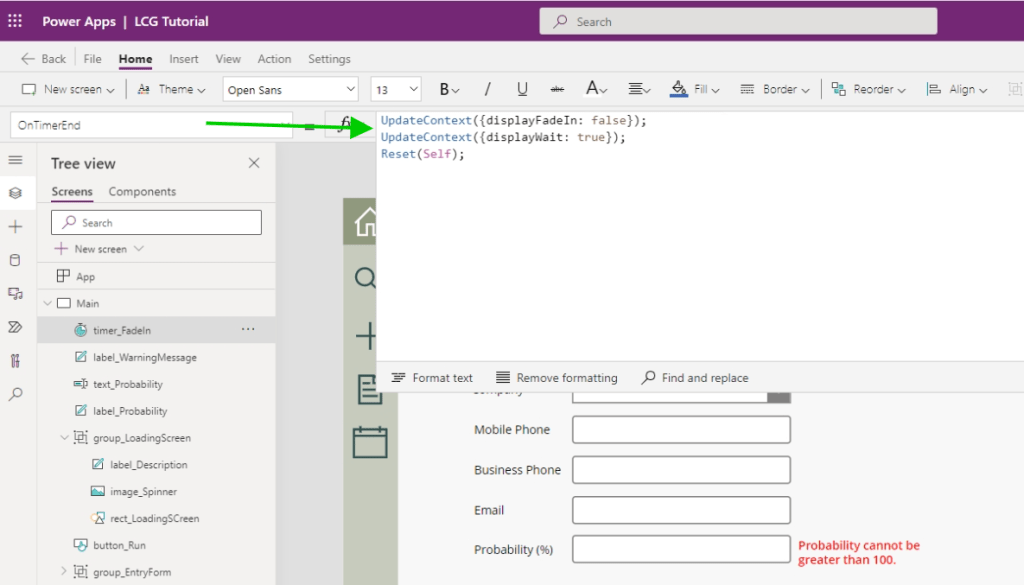Click the plus icon in app canvas

tap(366, 336)
